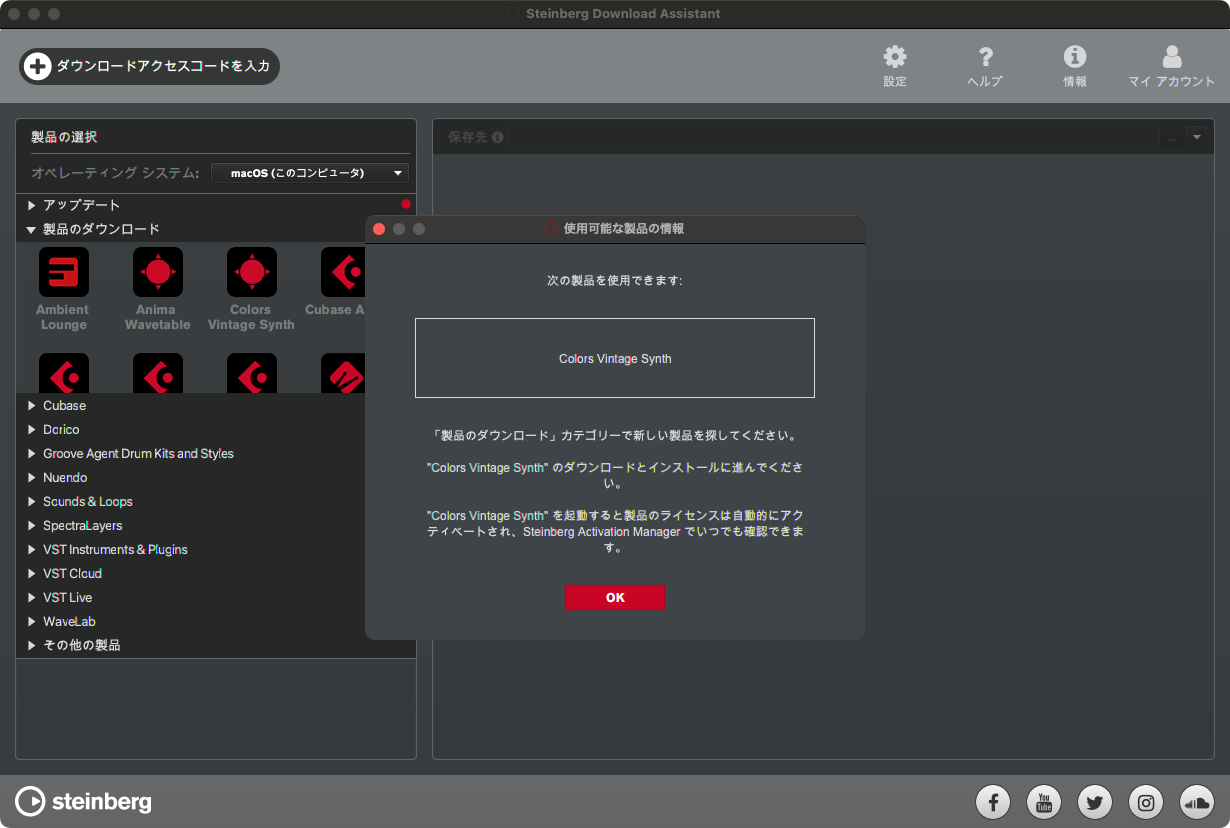
Task: Collapse the 製品のダウンロード category
Action: pyautogui.click(x=32, y=229)
